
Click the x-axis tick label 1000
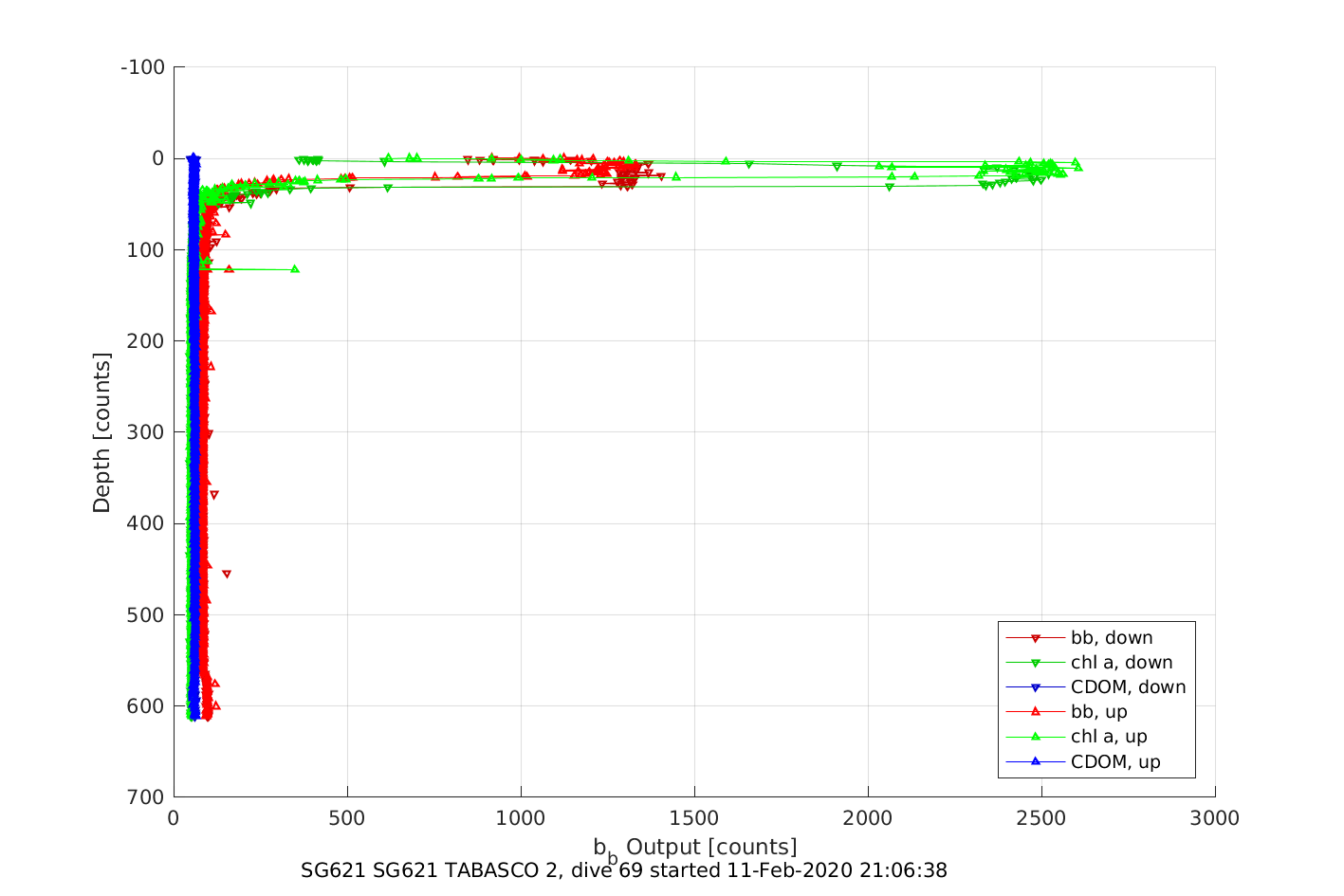click(521, 818)
